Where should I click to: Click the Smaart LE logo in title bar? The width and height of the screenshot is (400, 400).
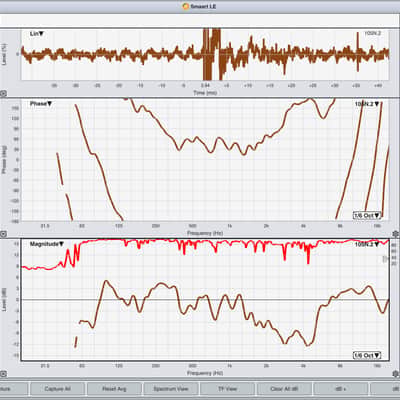186,6
